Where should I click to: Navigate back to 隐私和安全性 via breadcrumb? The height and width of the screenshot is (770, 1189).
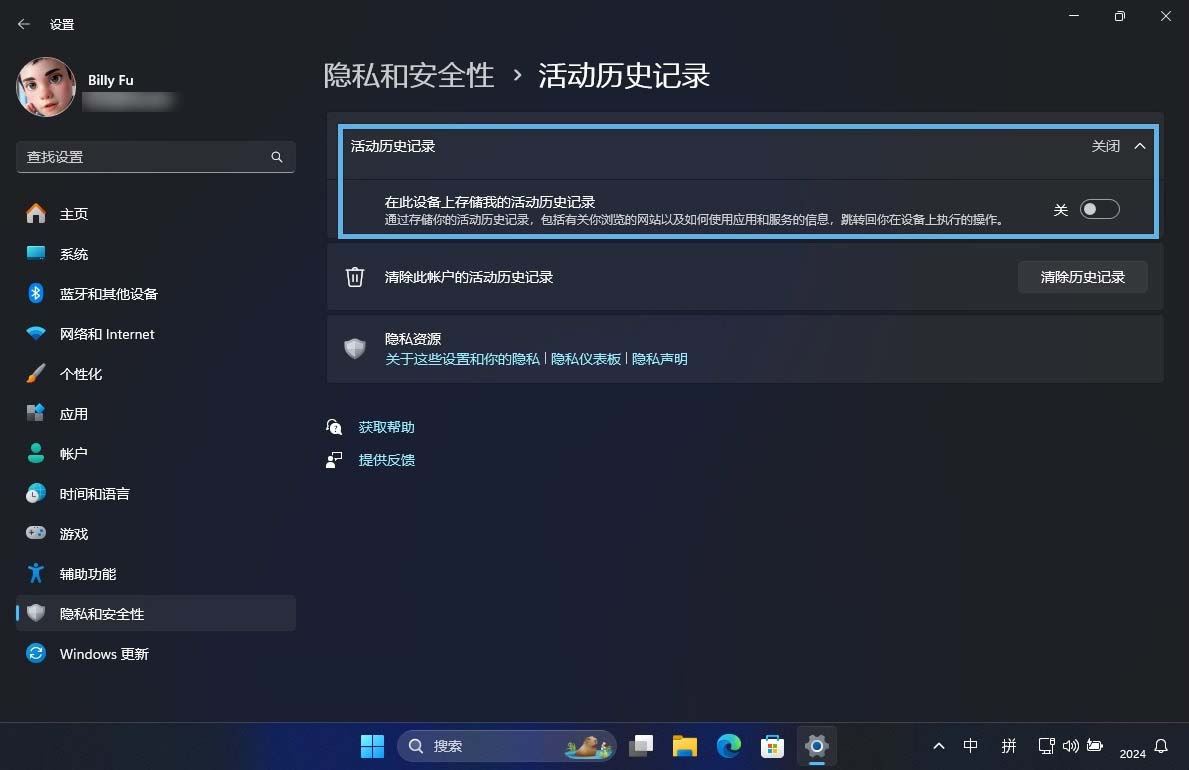click(x=409, y=75)
